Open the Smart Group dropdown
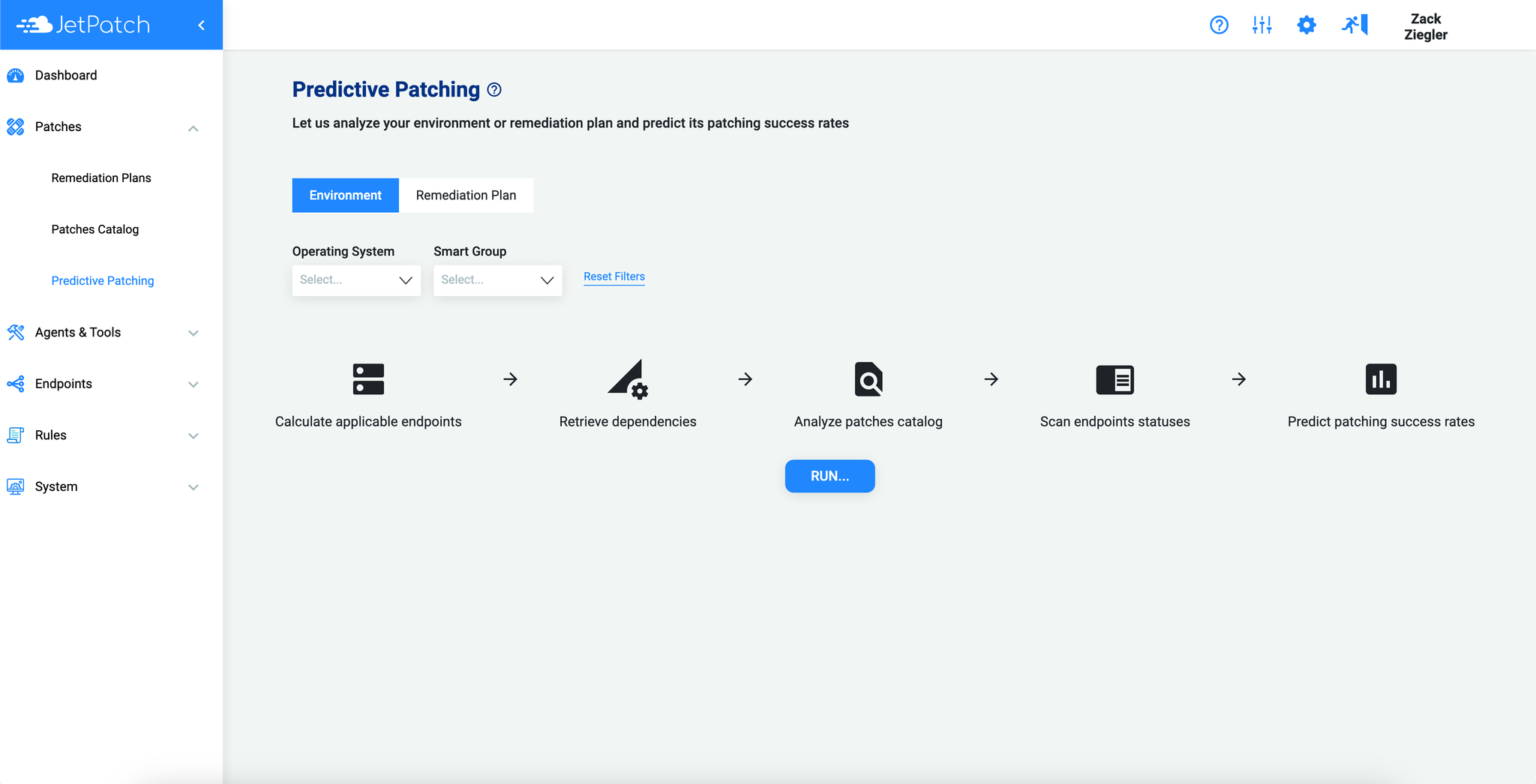This screenshot has height=784, width=1536. (x=497, y=280)
